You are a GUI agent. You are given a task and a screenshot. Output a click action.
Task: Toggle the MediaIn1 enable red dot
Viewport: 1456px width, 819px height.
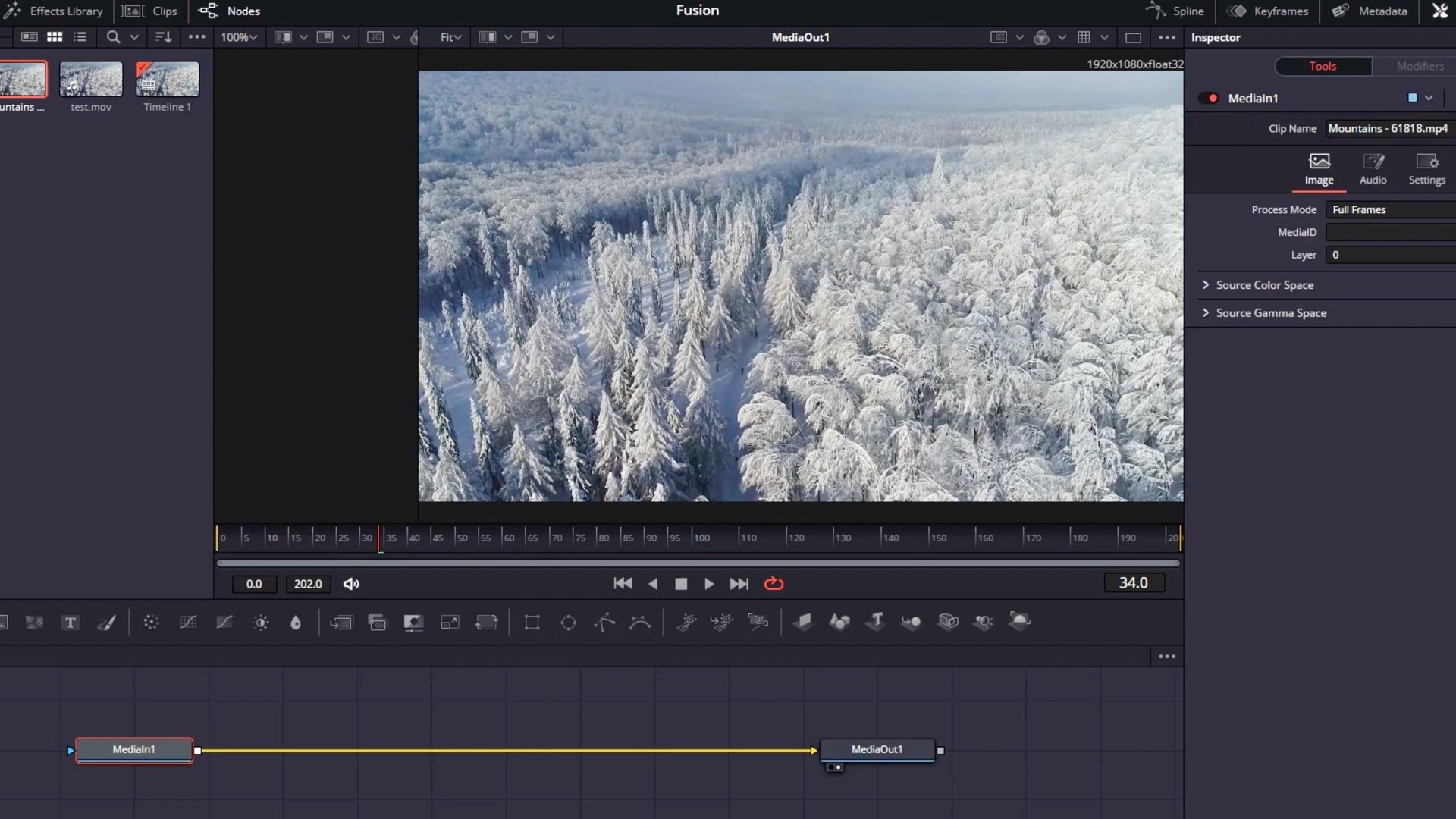click(1213, 98)
